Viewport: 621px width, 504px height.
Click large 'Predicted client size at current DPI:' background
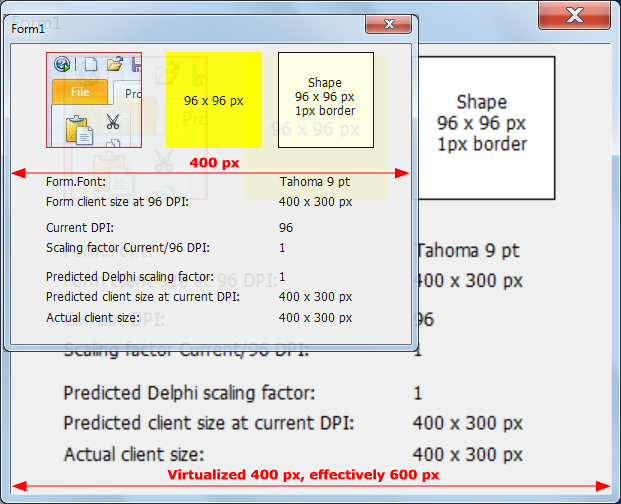click(x=209, y=423)
